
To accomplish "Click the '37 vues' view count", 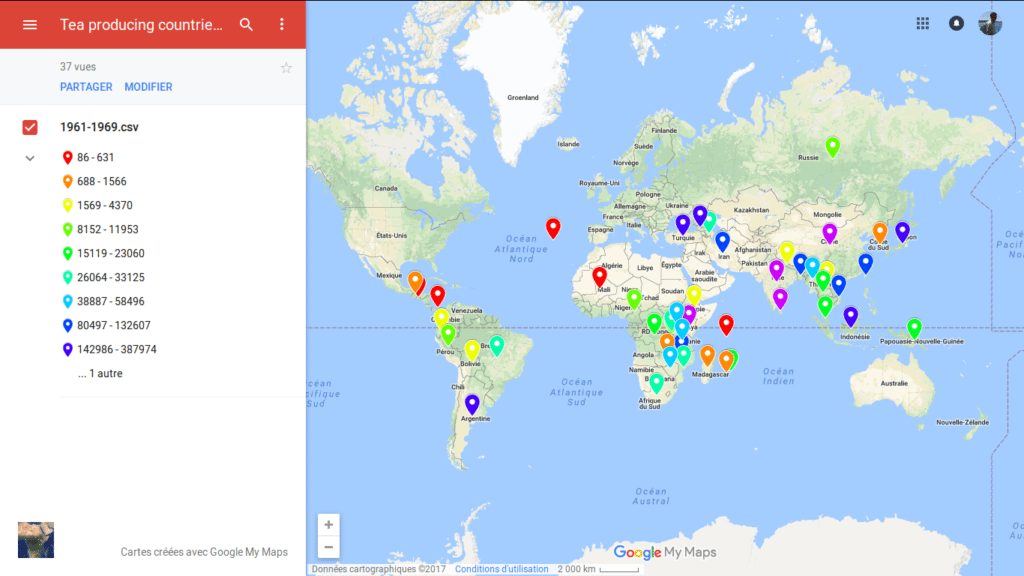I will tap(78, 67).
